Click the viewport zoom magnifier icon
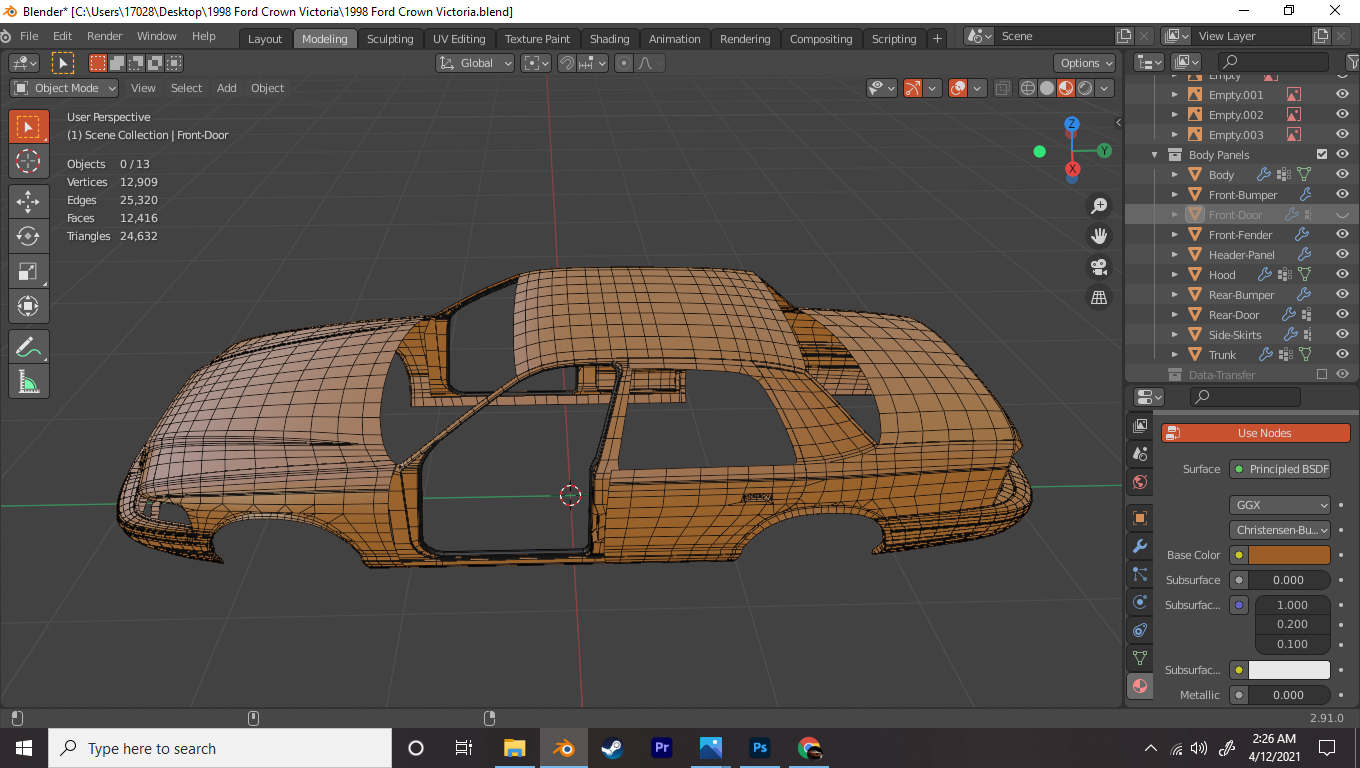This screenshot has width=1360, height=768. point(1099,206)
